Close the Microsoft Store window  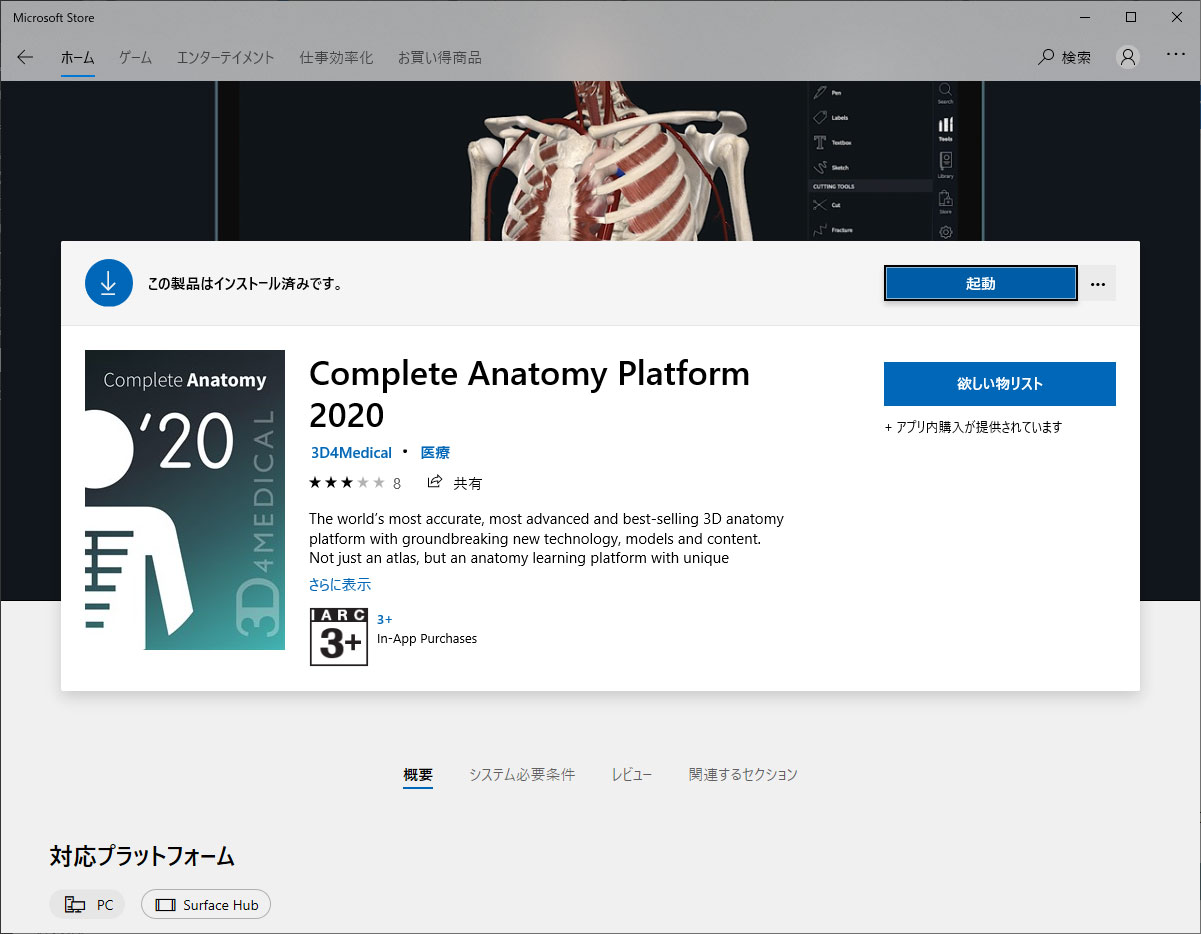click(x=1177, y=17)
